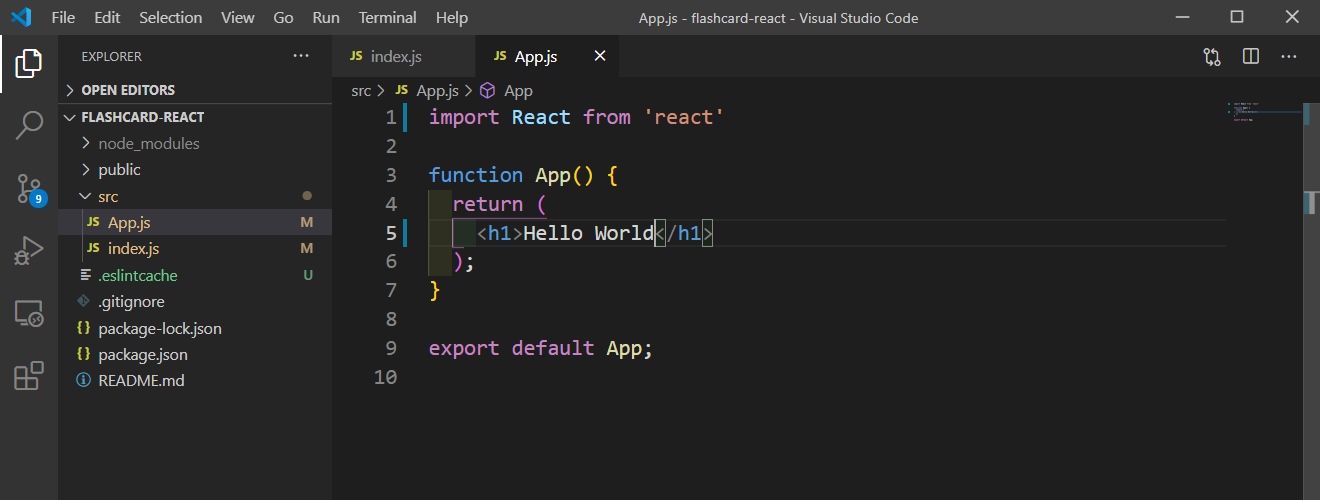Viewport: 1320px width, 500px height.
Task: Open the Extensions view
Action: tap(29, 376)
